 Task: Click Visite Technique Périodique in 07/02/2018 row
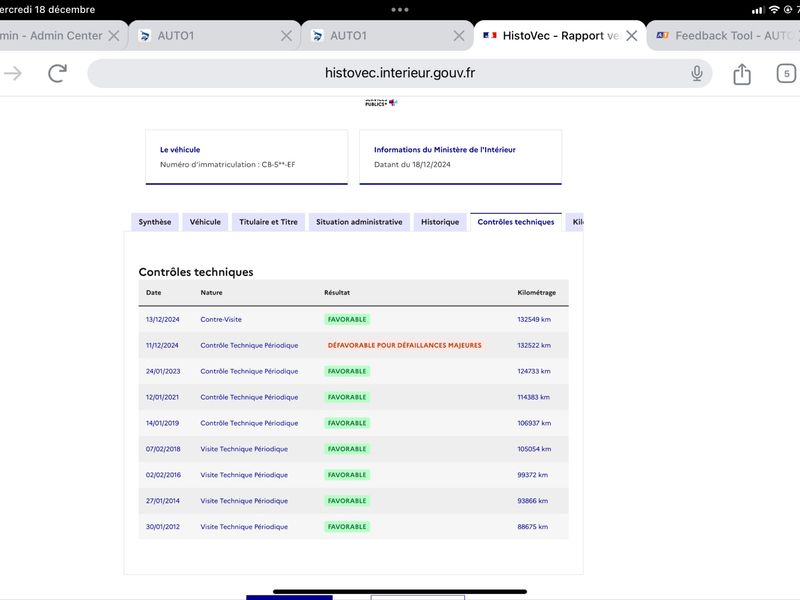(244, 449)
